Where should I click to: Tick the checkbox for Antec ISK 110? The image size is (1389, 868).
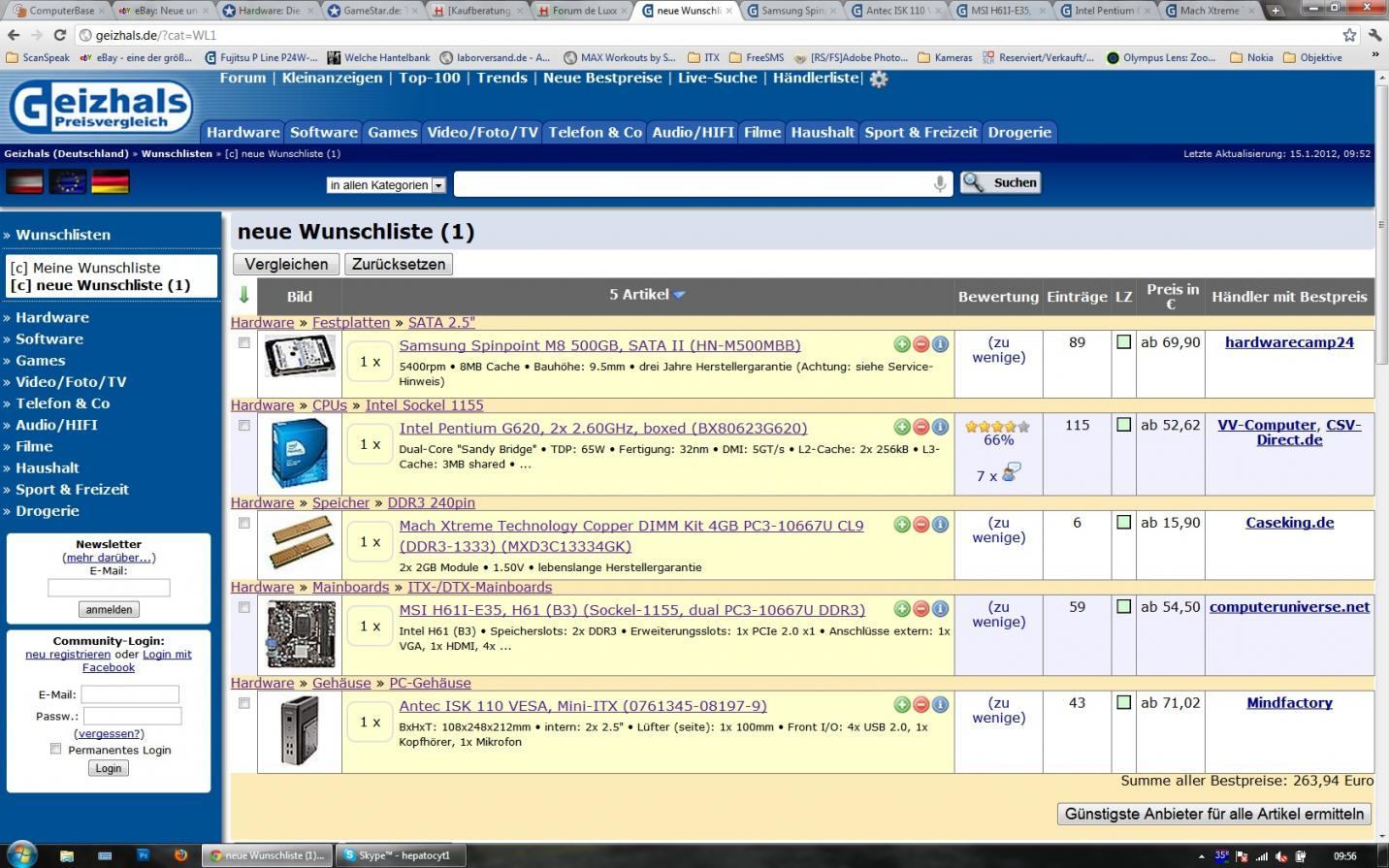244,704
